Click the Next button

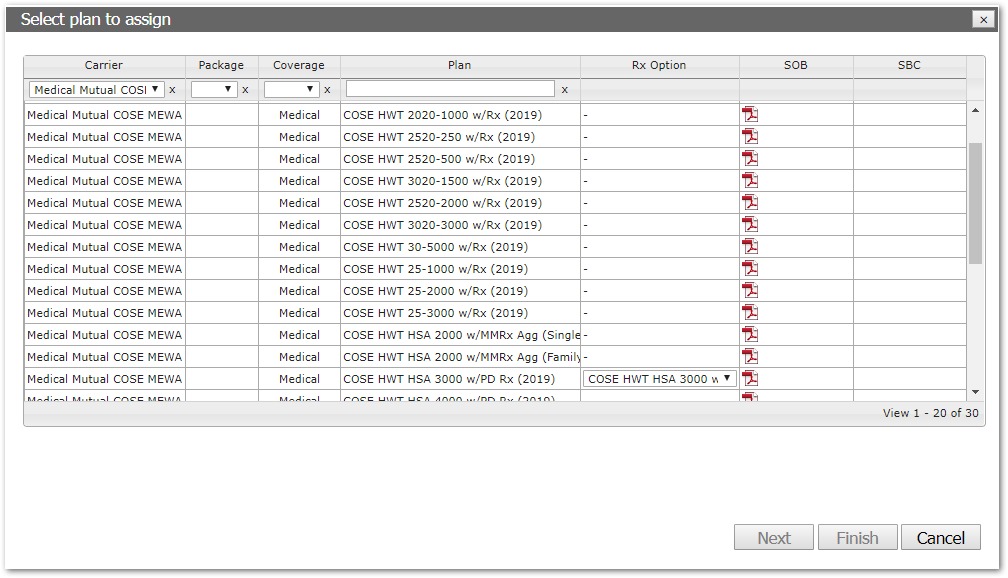[774, 537]
